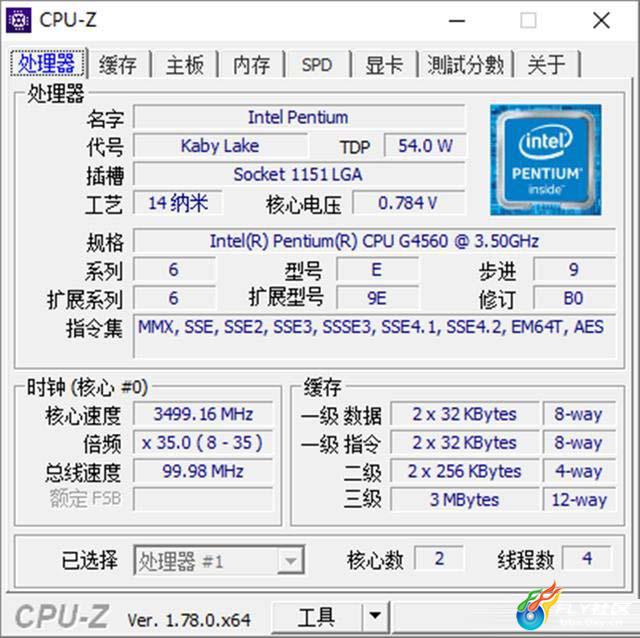
Task: Switch to the 測試分數 tab
Action: coord(466,65)
